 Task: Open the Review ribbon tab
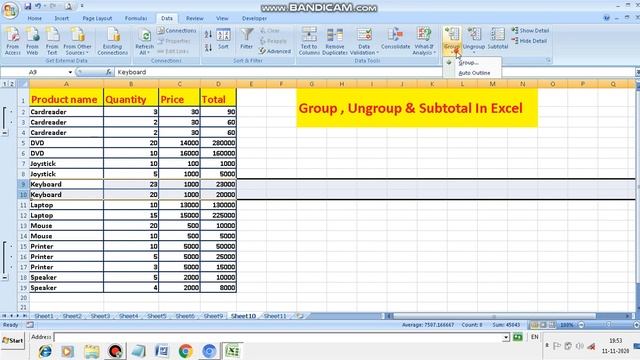click(195, 18)
